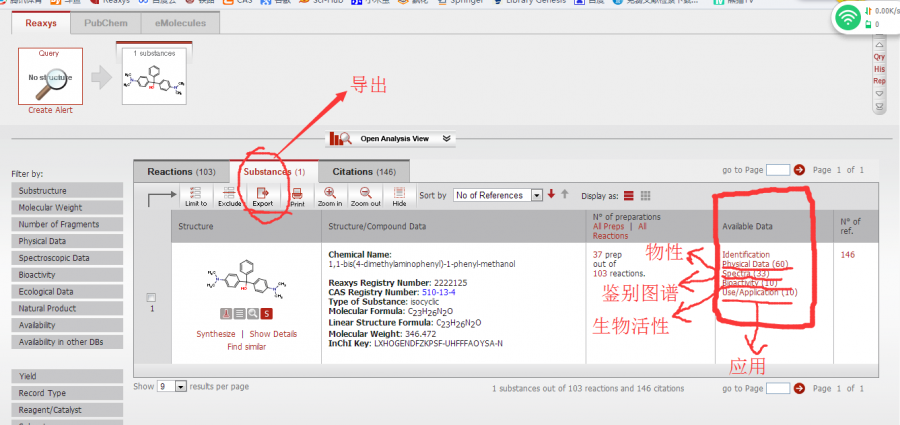Click the Synthesize link
The image size is (900, 425).
tap(216, 334)
